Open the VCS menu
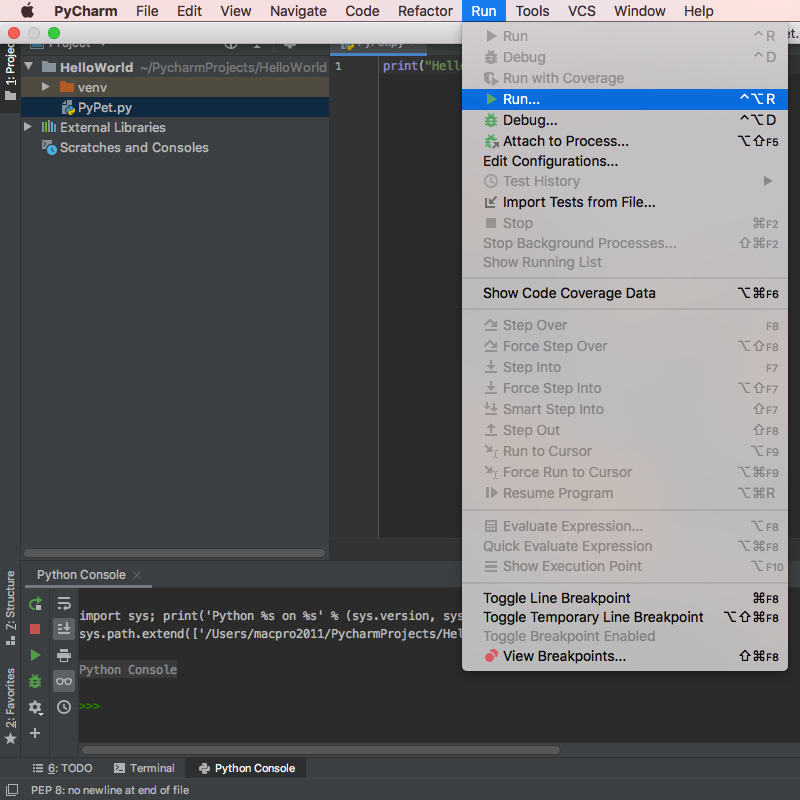 [582, 11]
